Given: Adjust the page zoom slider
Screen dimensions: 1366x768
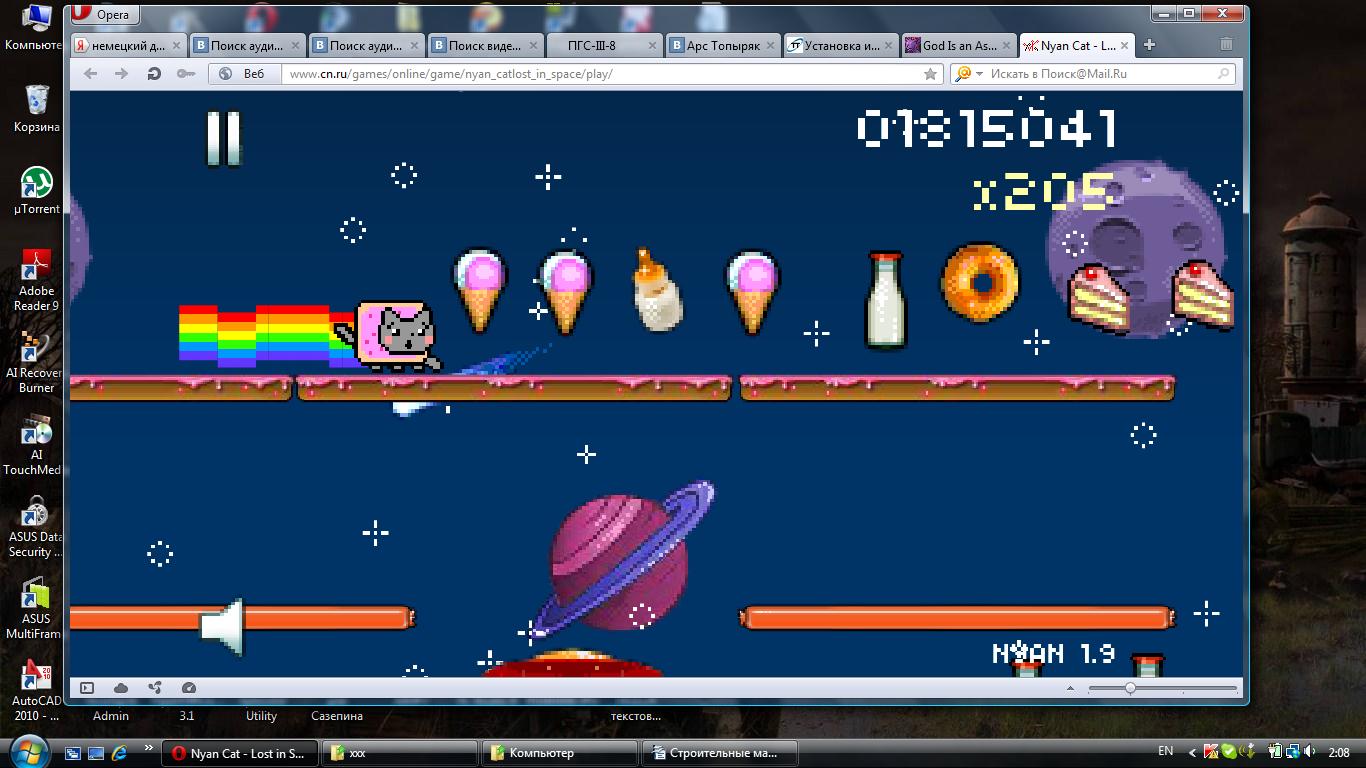Looking at the screenshot, I should click(x=1130, y=688).
